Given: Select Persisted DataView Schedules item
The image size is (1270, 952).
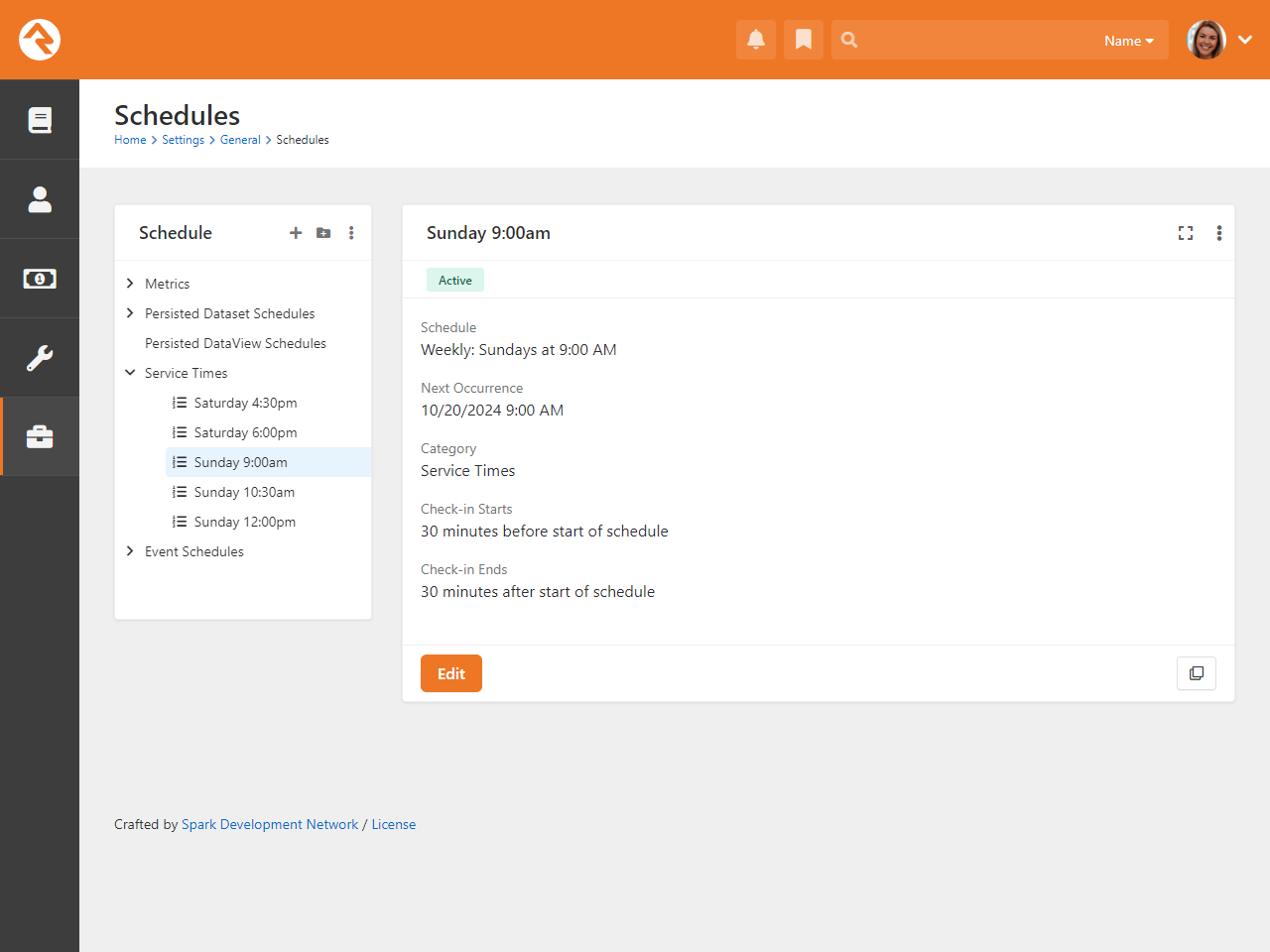Looking at the screenshot, I should coord(235,343).
